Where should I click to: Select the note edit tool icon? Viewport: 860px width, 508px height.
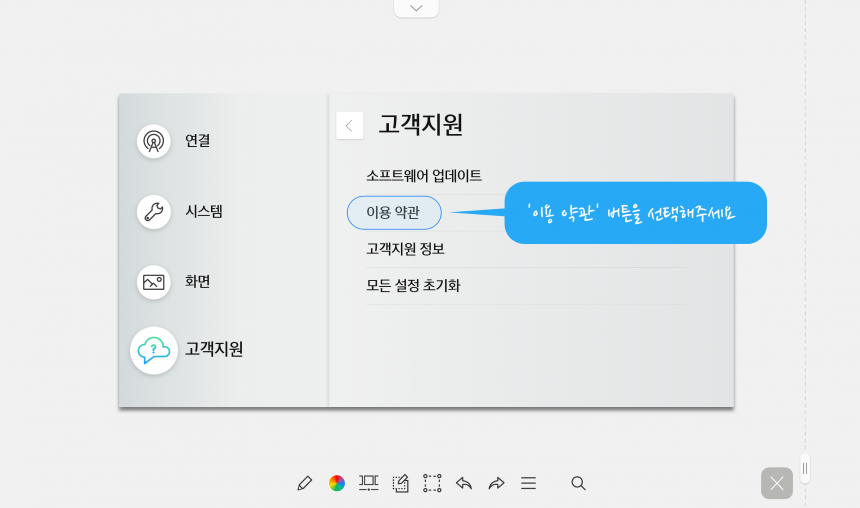pyautogui.click(x=400, y=483)
